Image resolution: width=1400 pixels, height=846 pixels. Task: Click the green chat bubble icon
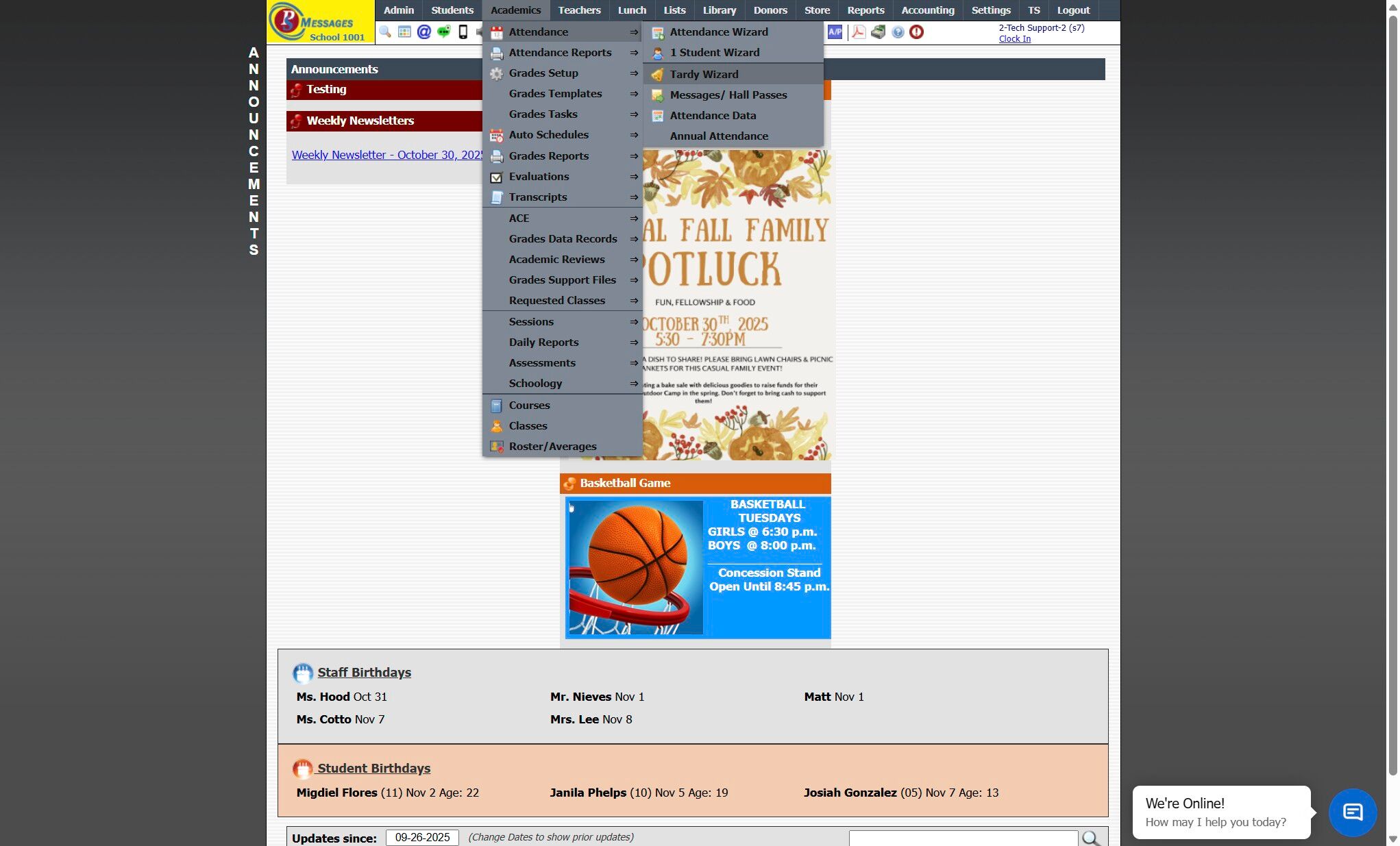443,32
